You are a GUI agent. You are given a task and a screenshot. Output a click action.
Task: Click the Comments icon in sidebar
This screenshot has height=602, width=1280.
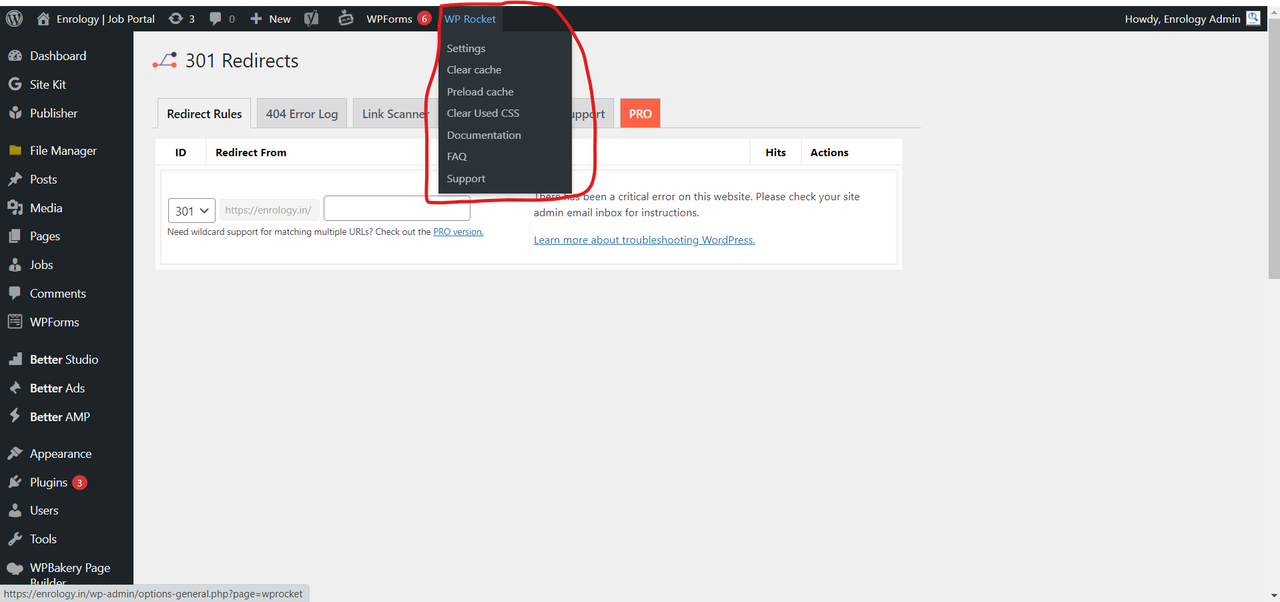(15, 293)
